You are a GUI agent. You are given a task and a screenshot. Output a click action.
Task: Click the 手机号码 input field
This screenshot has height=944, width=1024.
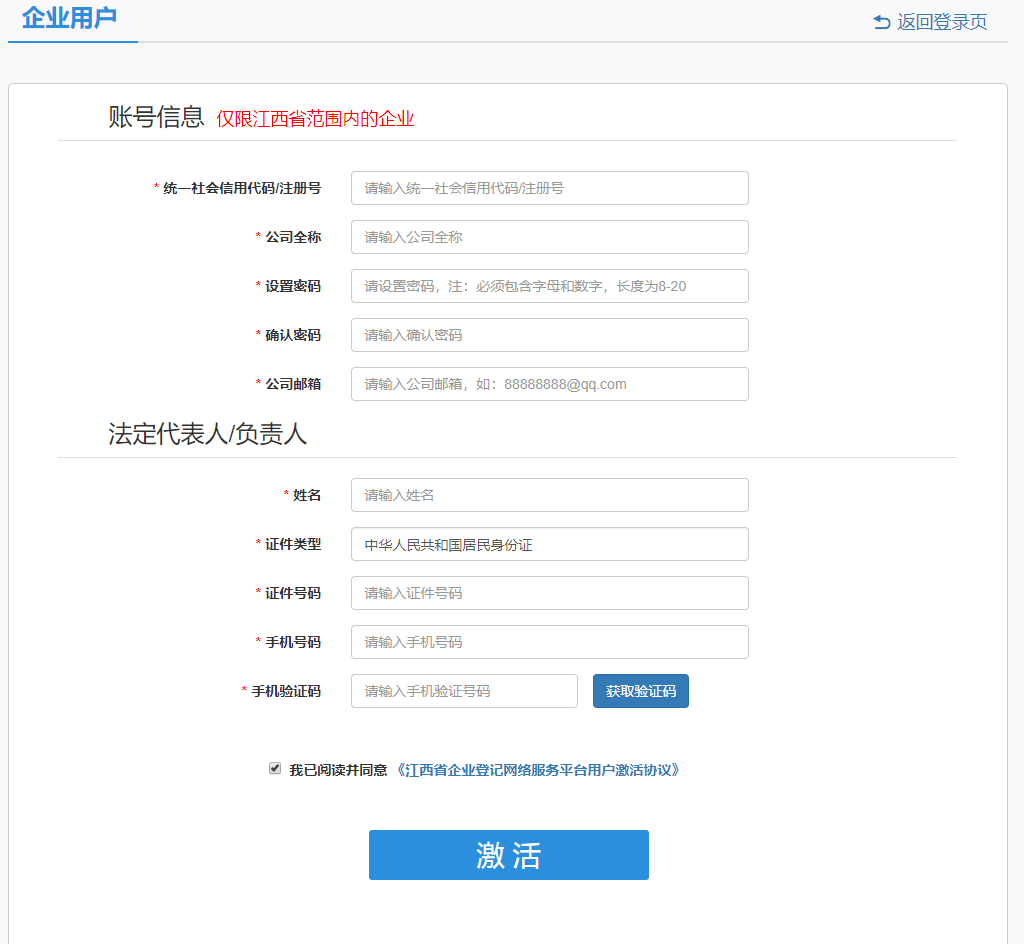[549, 642]
